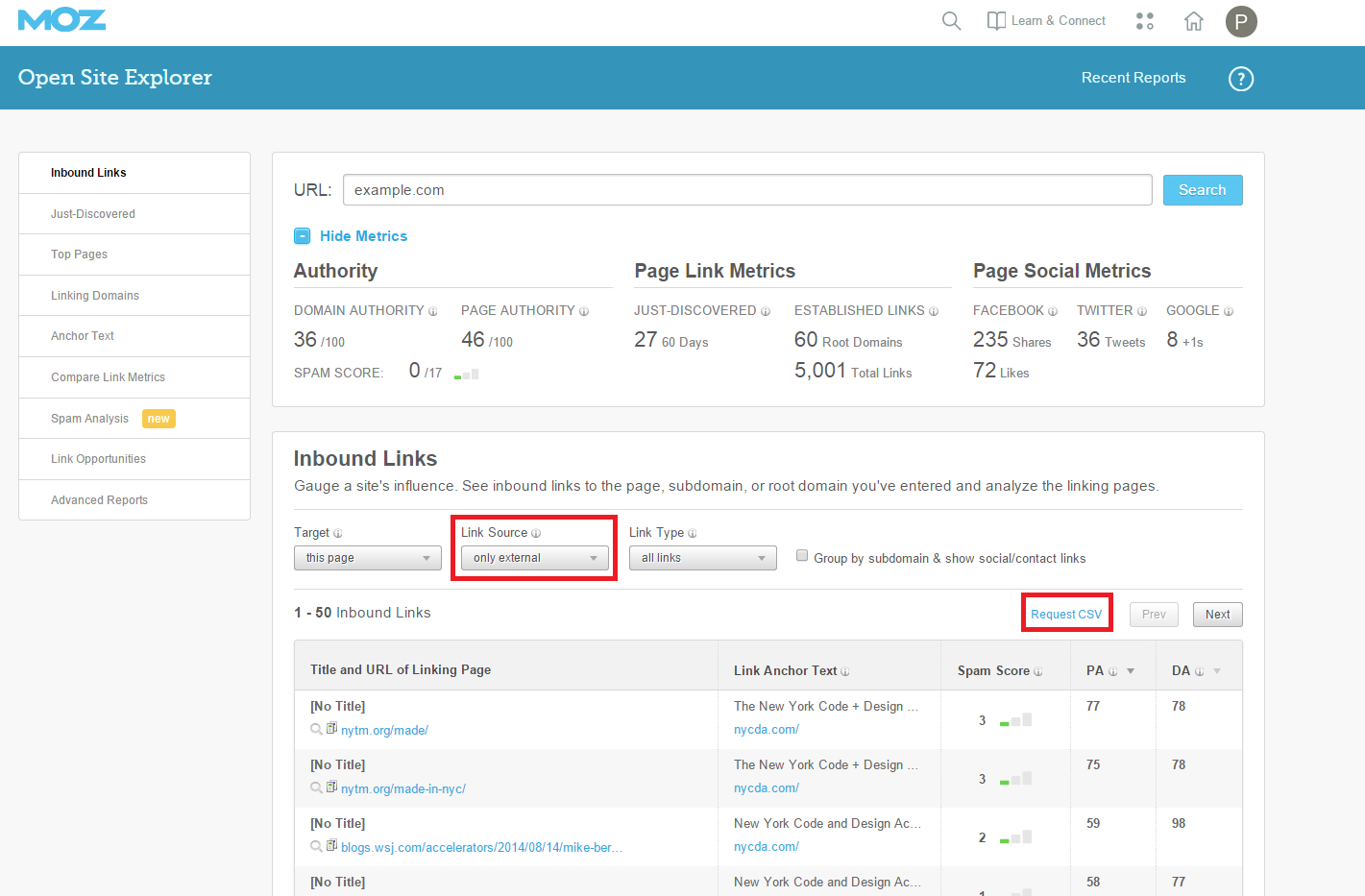Open the four-dot products grid icon
Viewport: 1365px width, 896px height.
pos(1145,20)
